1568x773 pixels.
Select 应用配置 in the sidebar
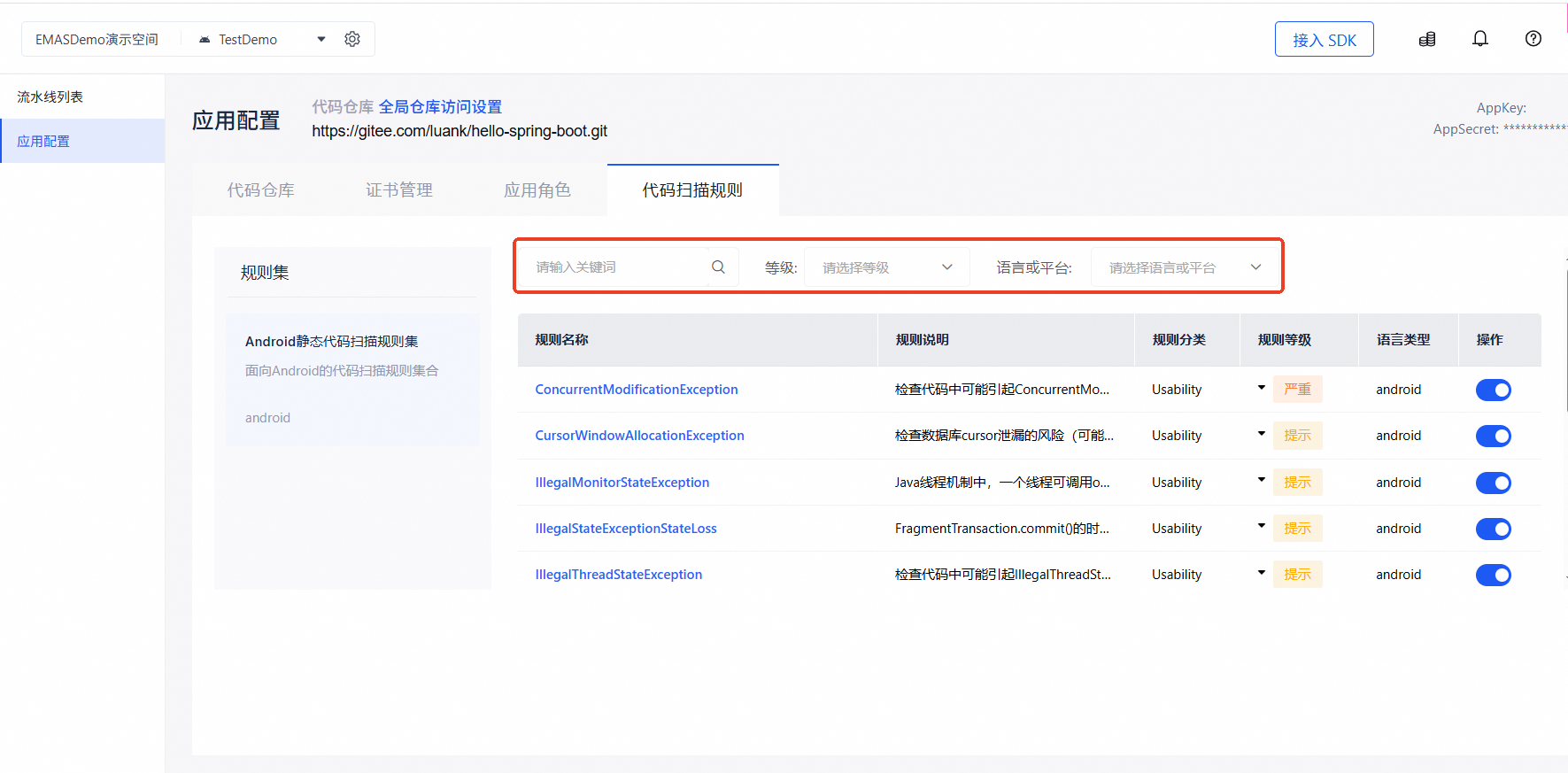82,141
